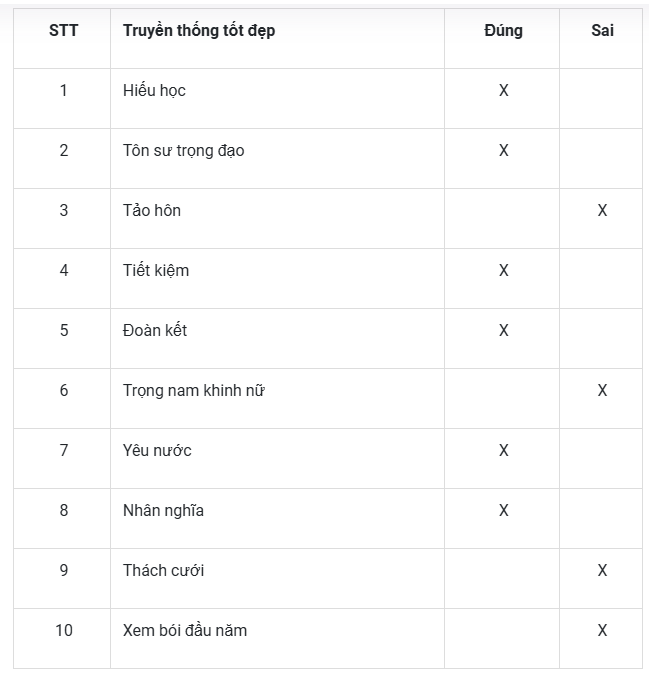
Task: Select the 'Tiết kiệm' cell
Action: (x=277, y=278)
